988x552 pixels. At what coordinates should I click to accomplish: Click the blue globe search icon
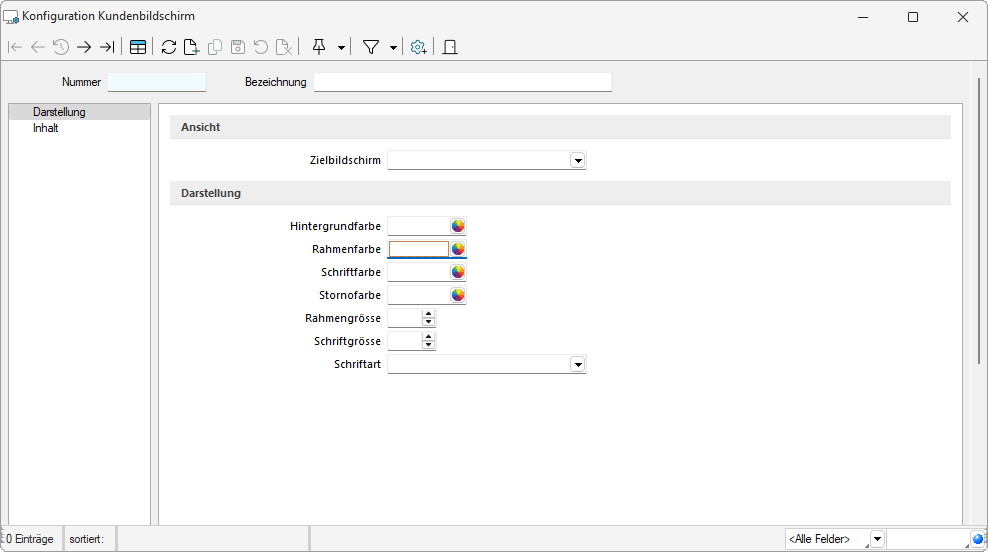point(978,539)
